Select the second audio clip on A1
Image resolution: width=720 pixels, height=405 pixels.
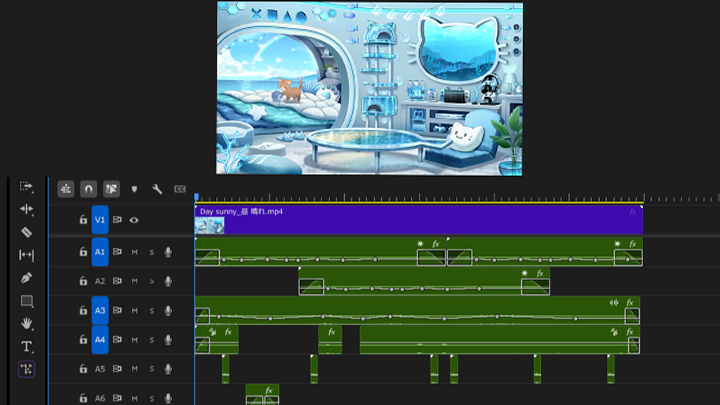coord(545,252)
